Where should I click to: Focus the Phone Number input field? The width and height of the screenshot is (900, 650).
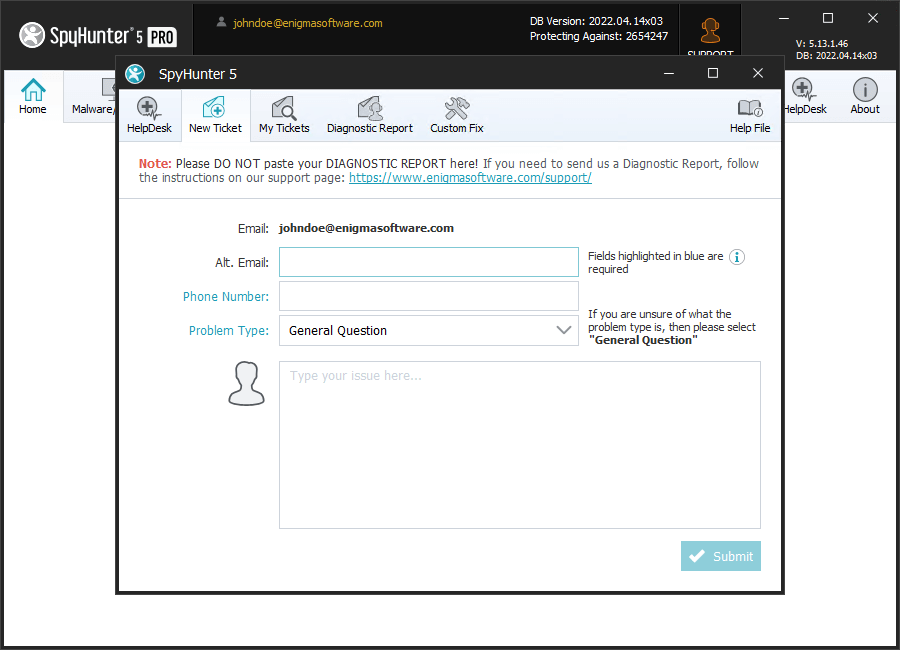tap(428, 296)
